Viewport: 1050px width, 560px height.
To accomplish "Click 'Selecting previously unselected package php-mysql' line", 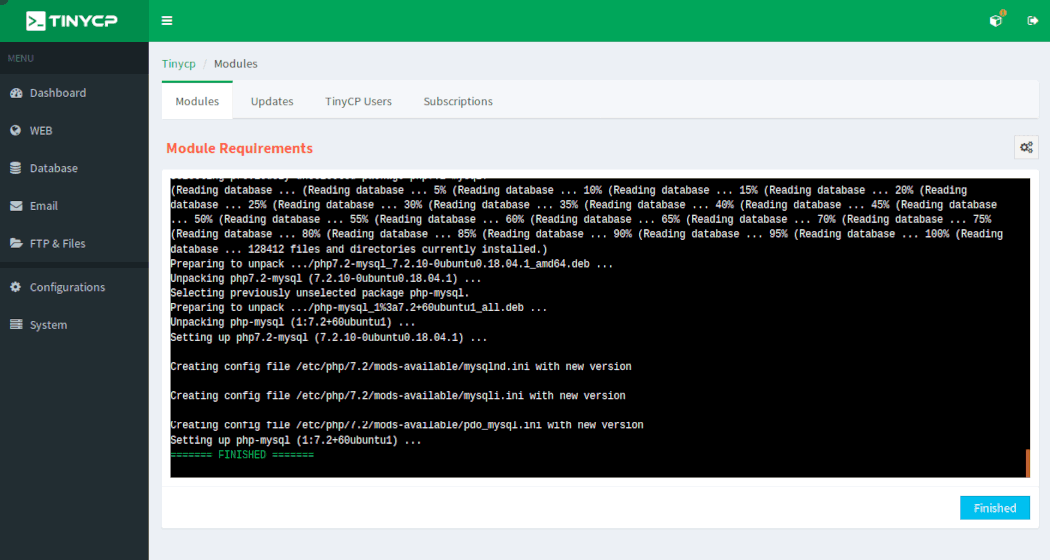I will [x=319, y=293].
